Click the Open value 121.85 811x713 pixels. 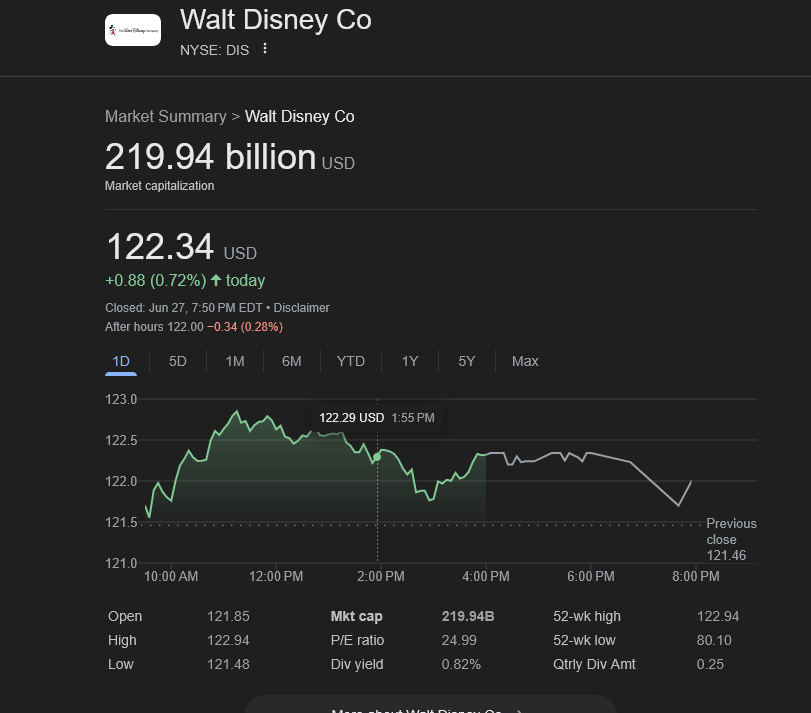(228, 616)
